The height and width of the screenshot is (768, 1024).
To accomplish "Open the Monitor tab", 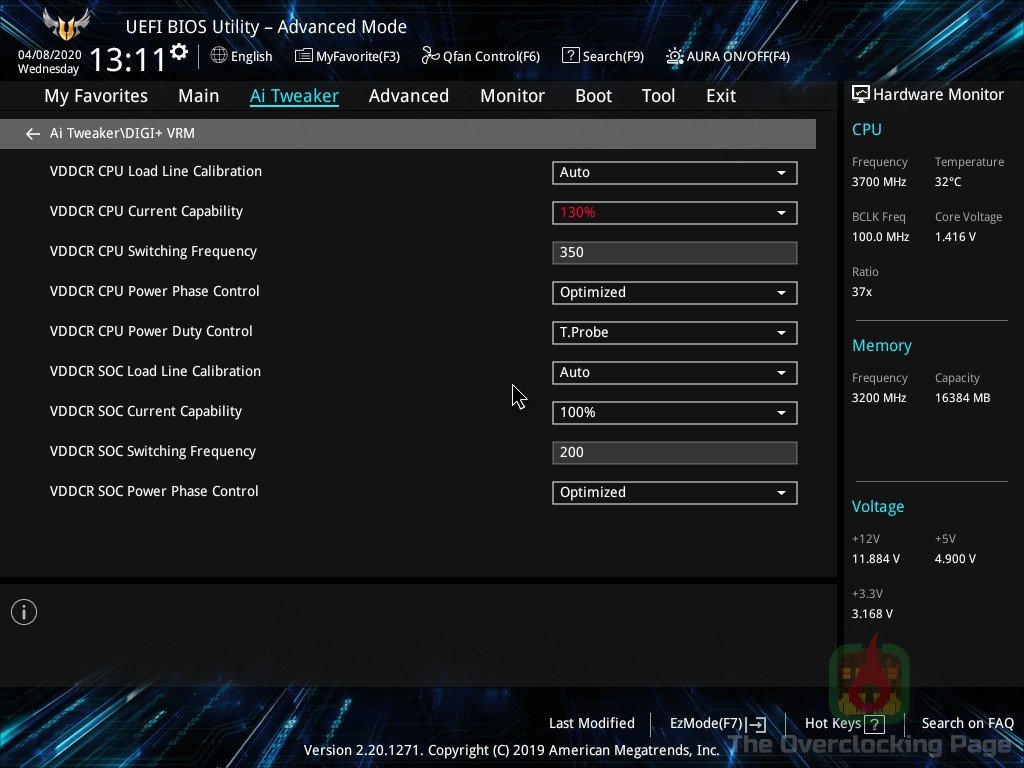I will [x=512, y=96].
